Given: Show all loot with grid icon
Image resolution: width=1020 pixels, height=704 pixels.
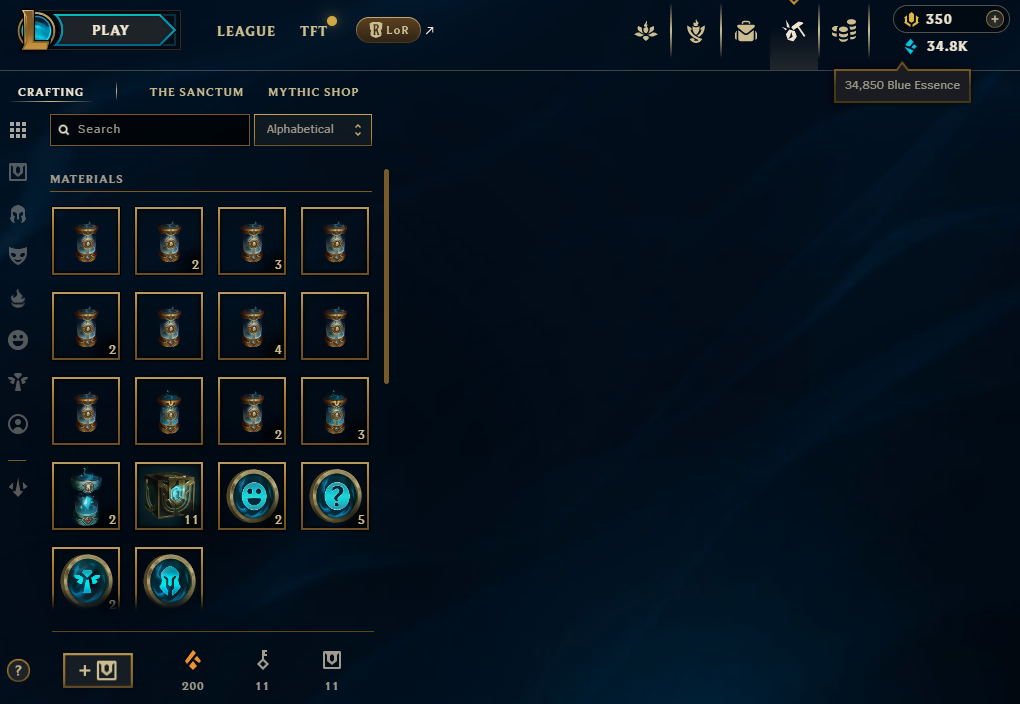Looking at the screenshot, I should pos(18,130).
